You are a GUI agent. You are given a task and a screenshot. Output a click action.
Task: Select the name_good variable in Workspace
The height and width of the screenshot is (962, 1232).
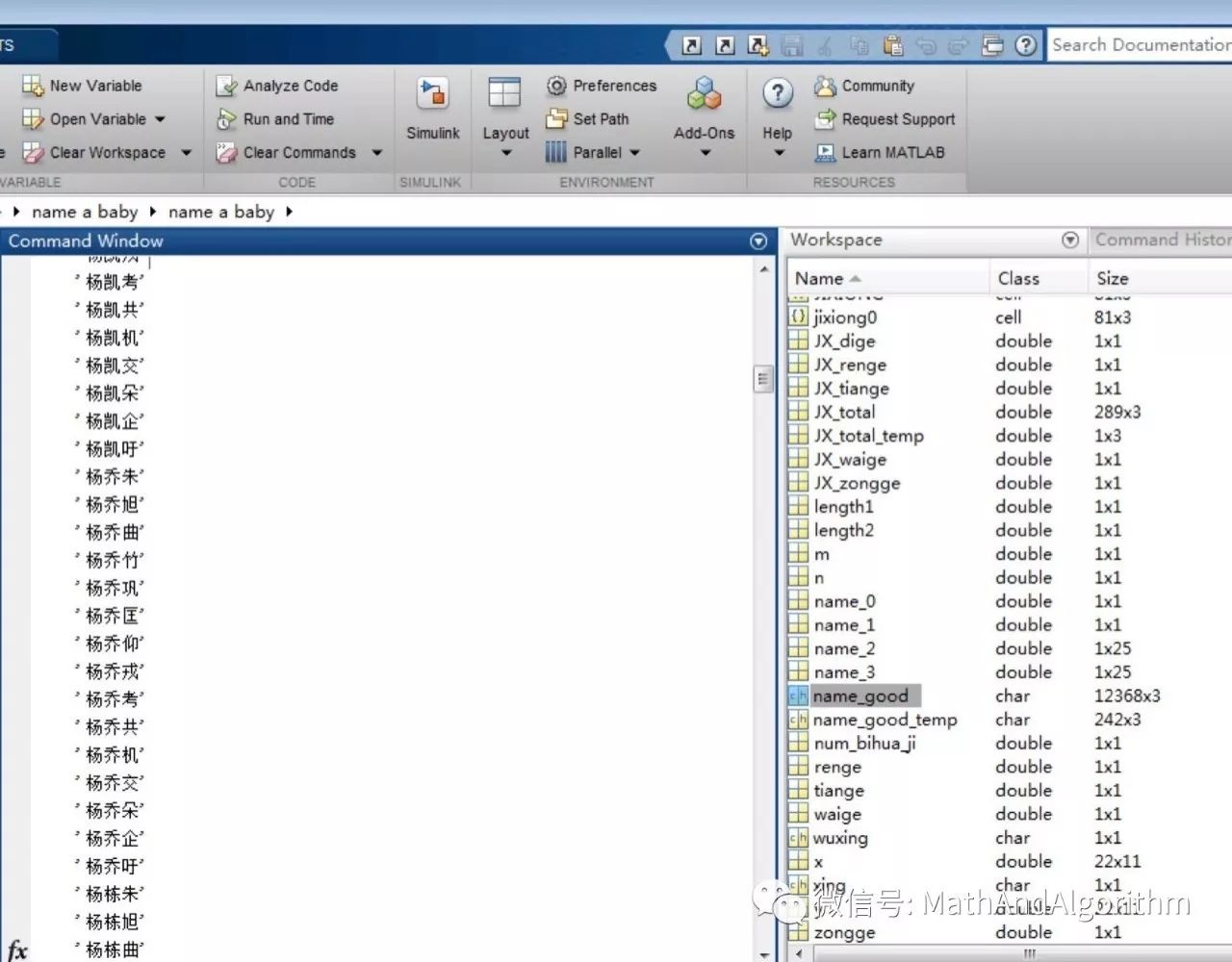[x=860, y=696]
